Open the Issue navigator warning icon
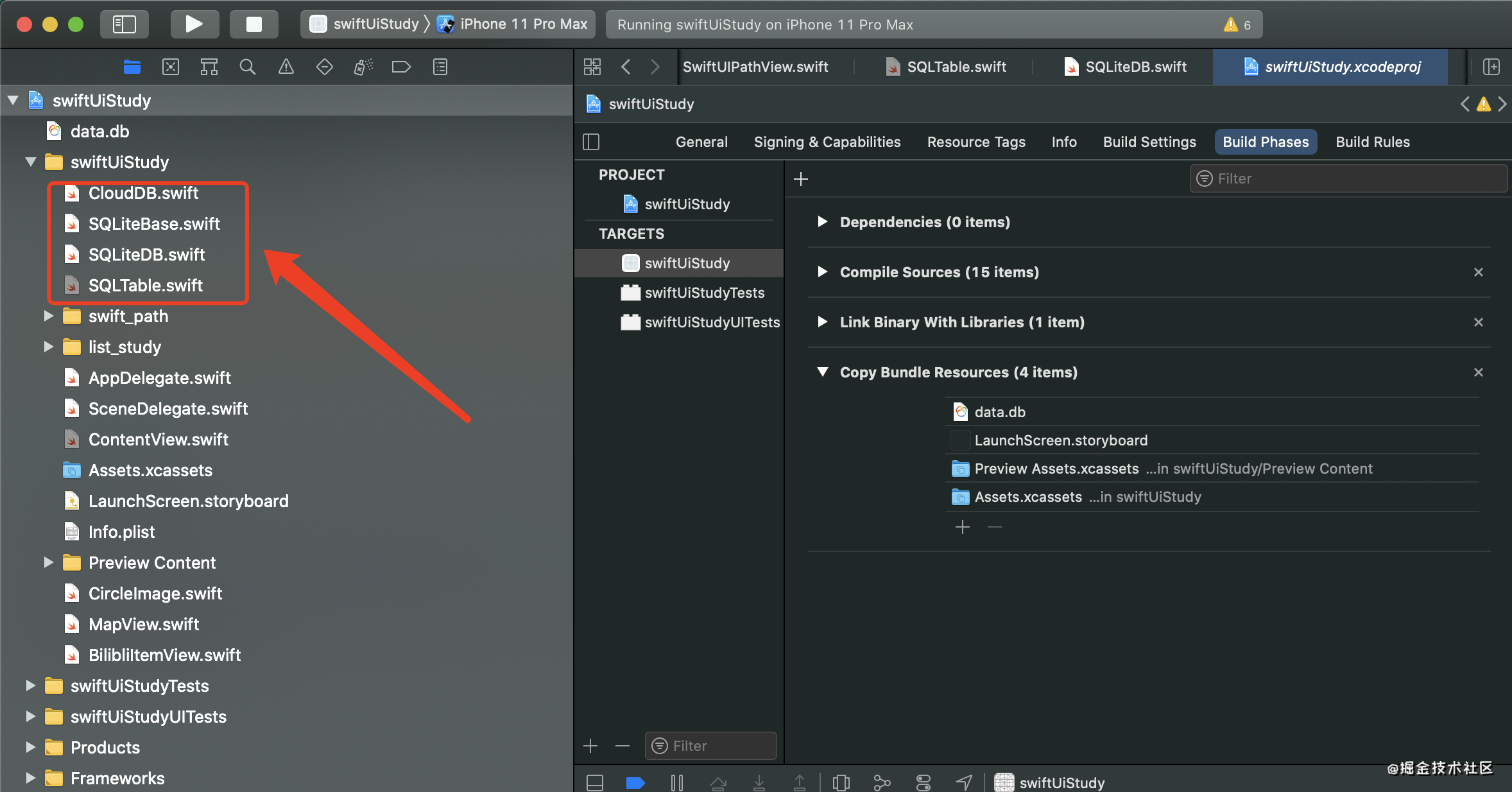The image size is (1512, 792). 286,67
